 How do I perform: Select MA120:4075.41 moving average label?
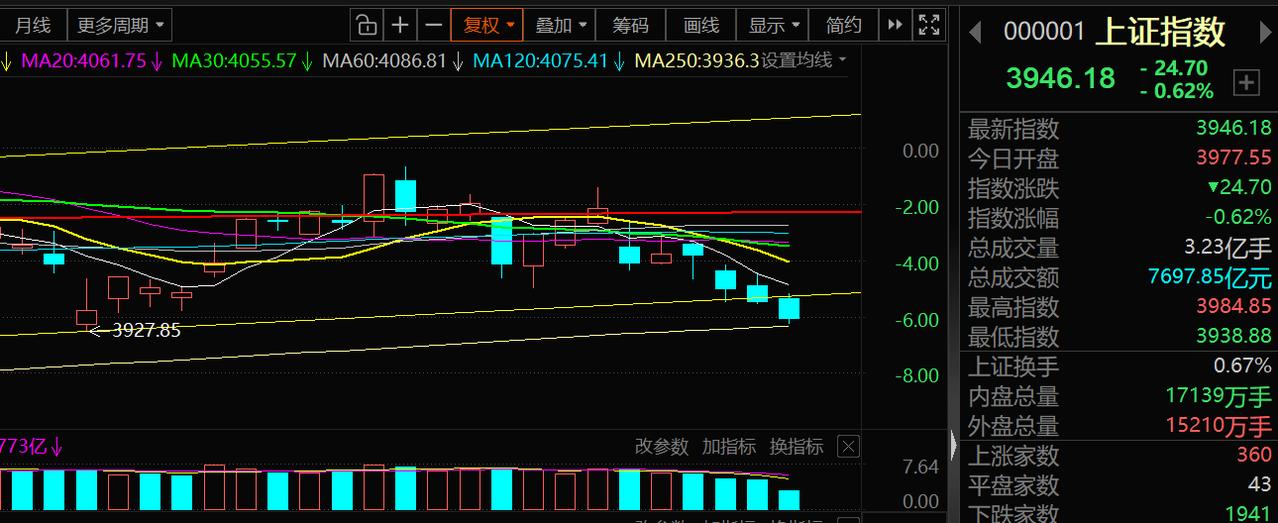(x=540, y=60)
